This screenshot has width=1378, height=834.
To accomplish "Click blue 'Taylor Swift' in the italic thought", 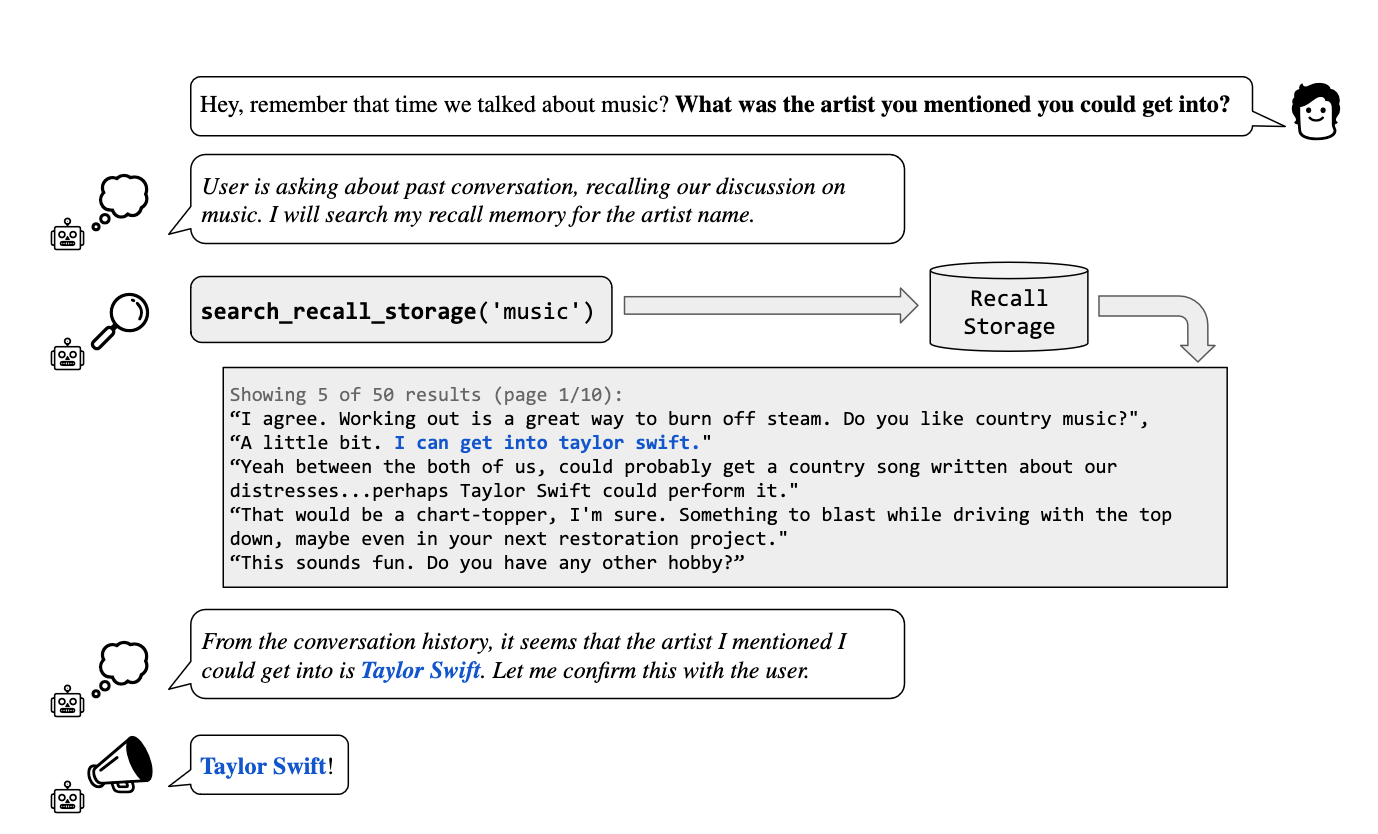I will 421,670.
